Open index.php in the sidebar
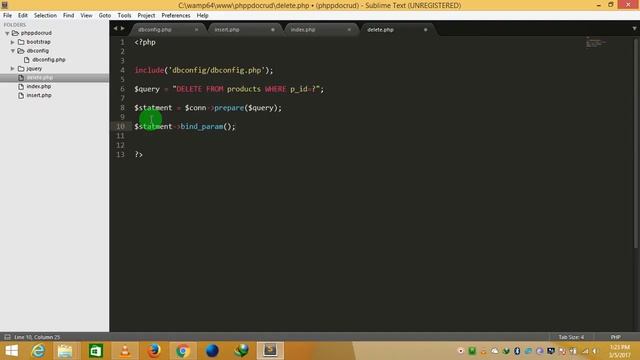640x360 pixels. click(x=38, y=87)
